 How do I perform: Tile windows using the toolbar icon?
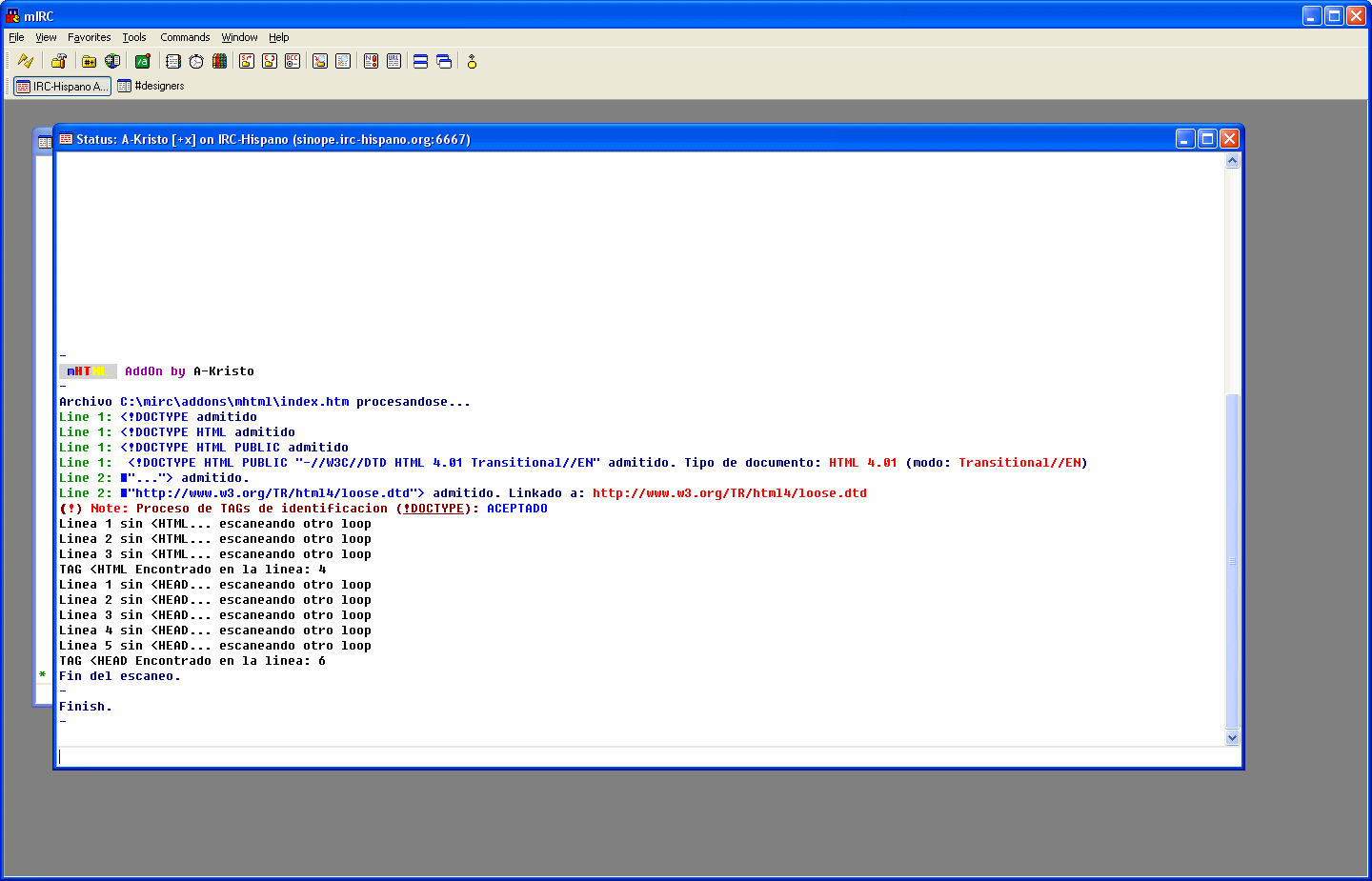point(420,61)
